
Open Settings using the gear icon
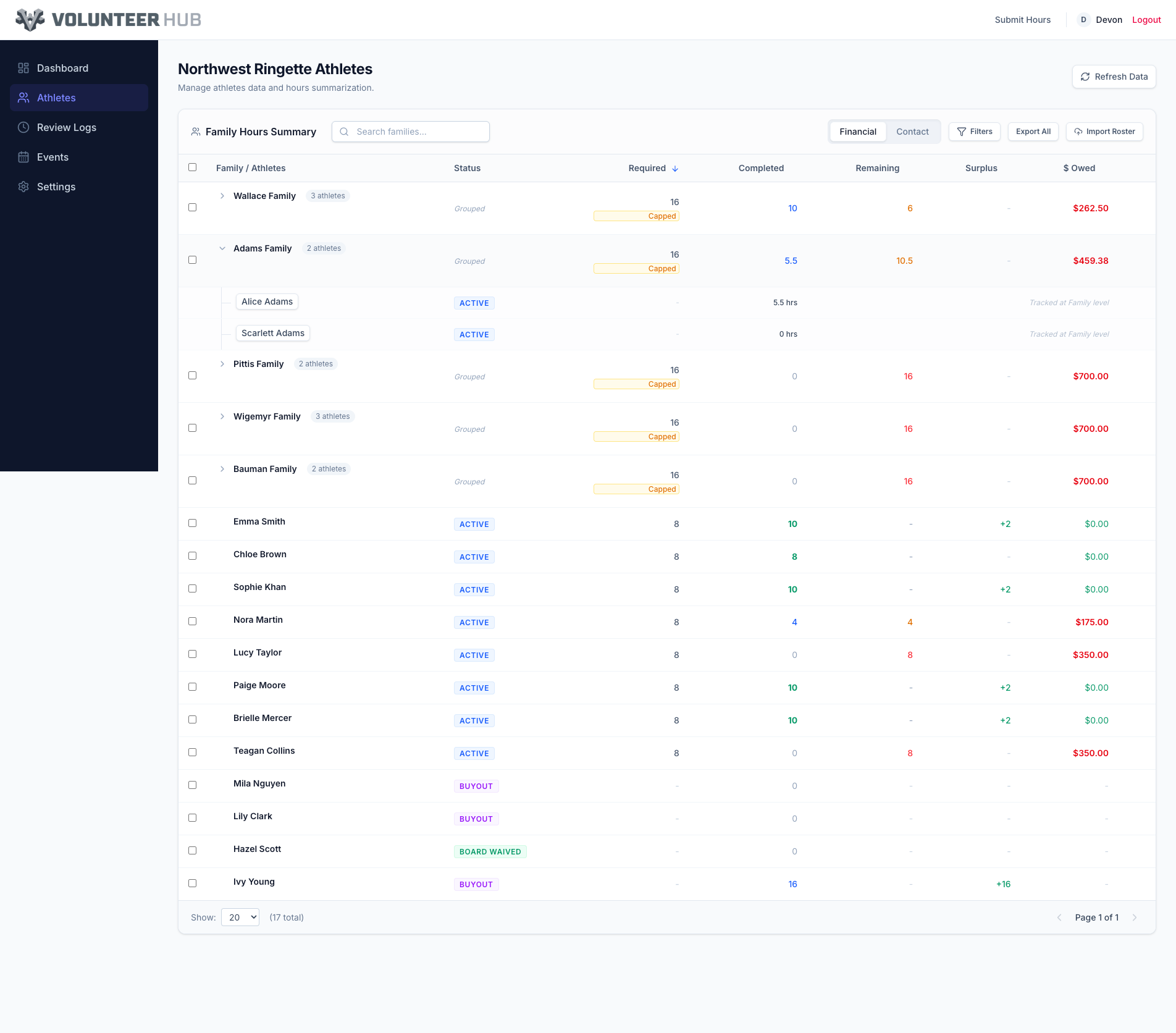click(23, 187)
